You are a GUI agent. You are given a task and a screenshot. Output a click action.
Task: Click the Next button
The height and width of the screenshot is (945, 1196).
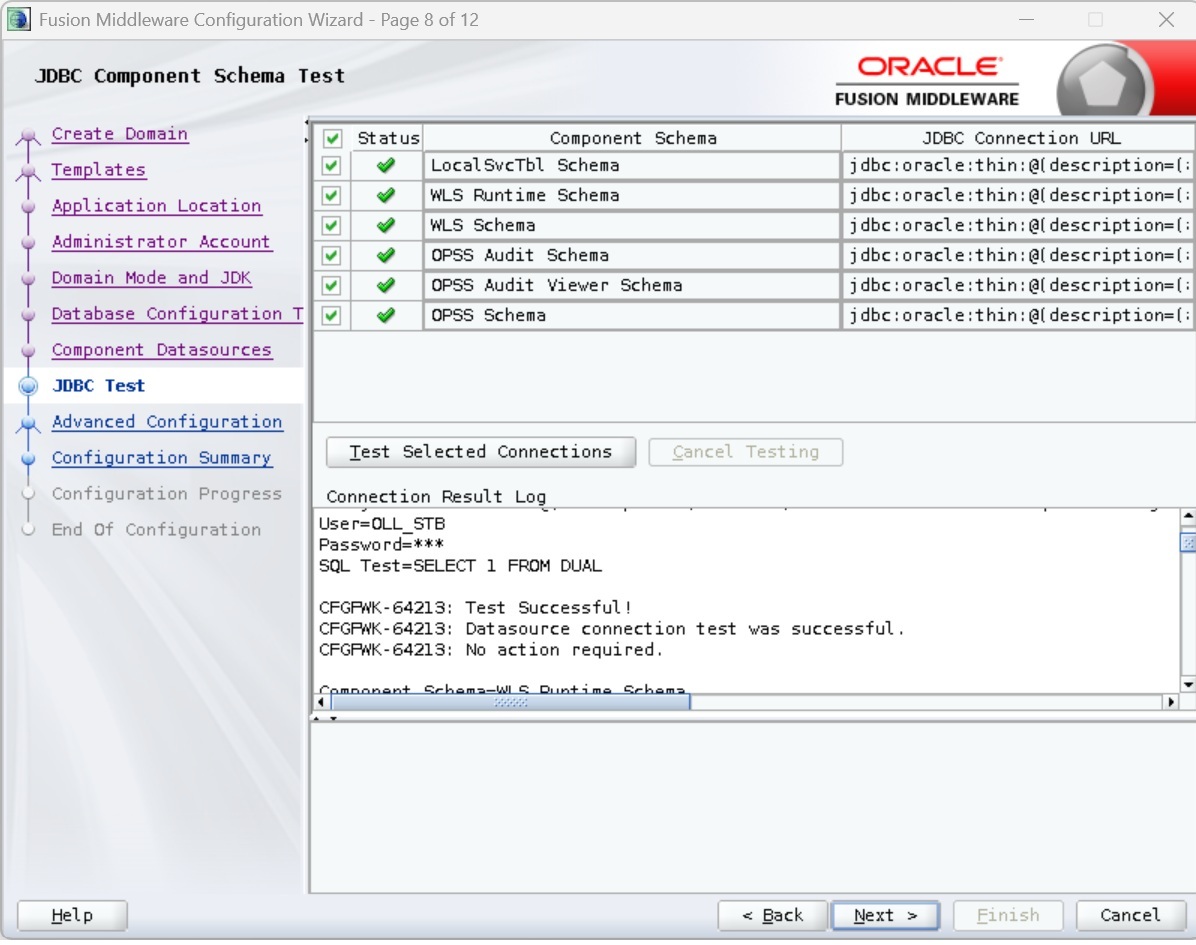[x=885, y=915]
